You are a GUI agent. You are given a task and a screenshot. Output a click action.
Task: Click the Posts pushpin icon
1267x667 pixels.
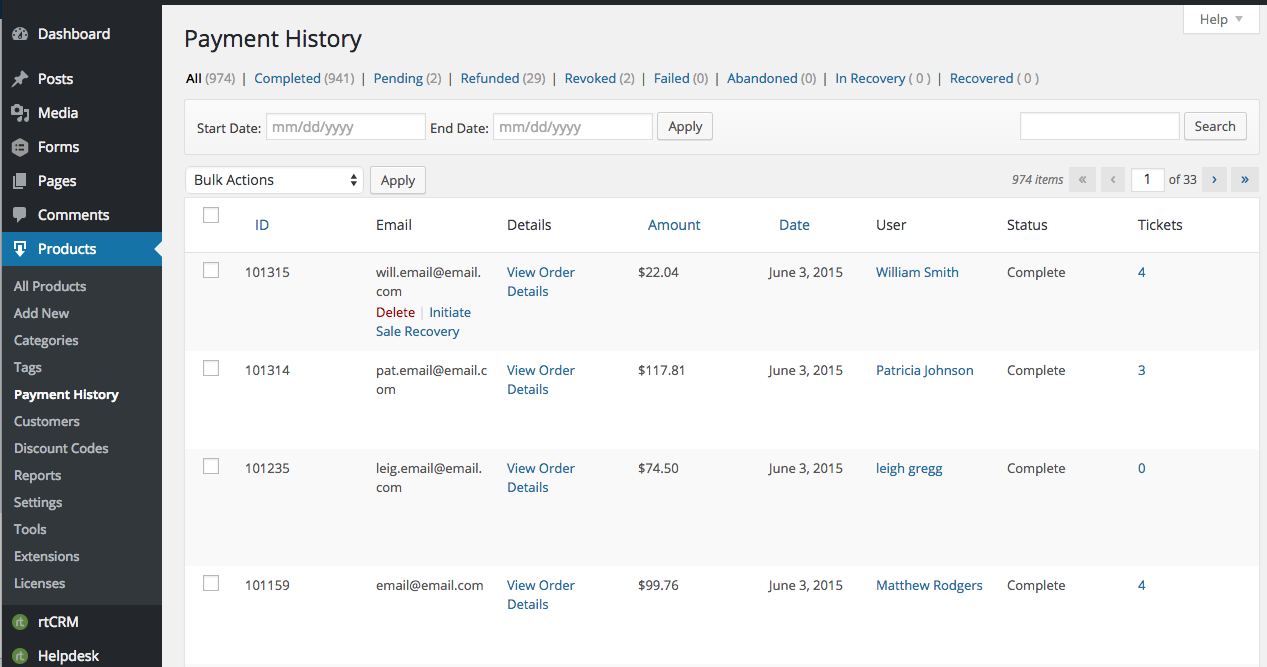point(20,79)
